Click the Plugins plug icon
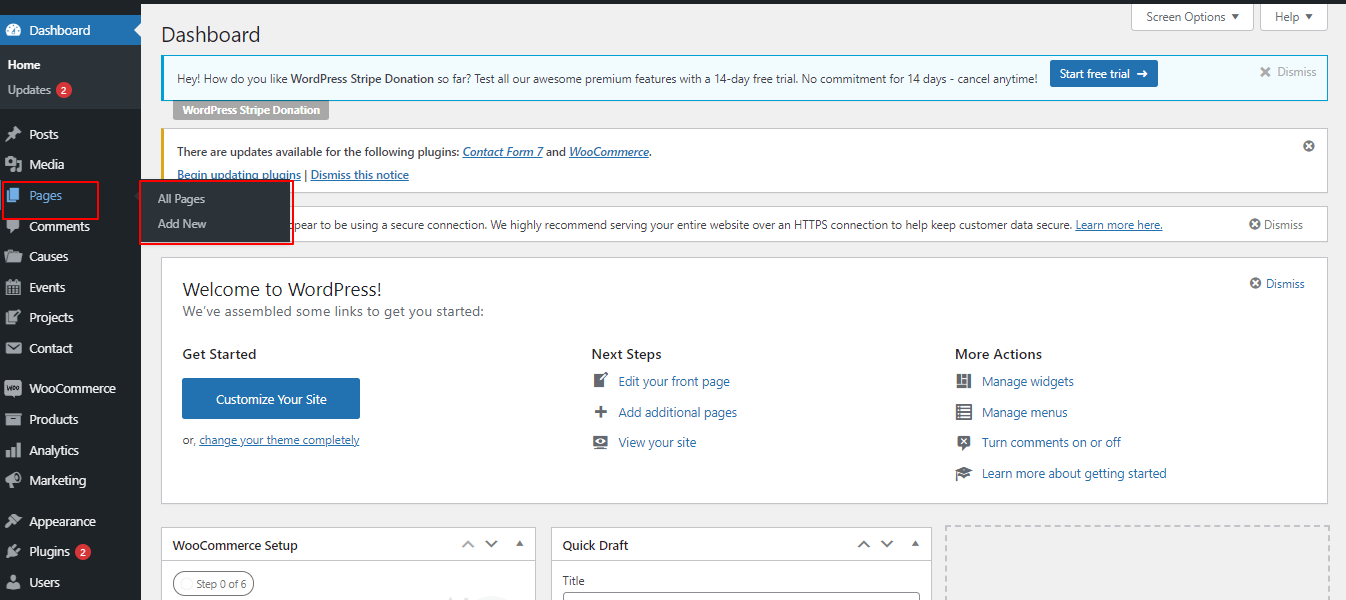Image resolution: width=1346 pixels, height=600 pixels. (x=13, y=552)
